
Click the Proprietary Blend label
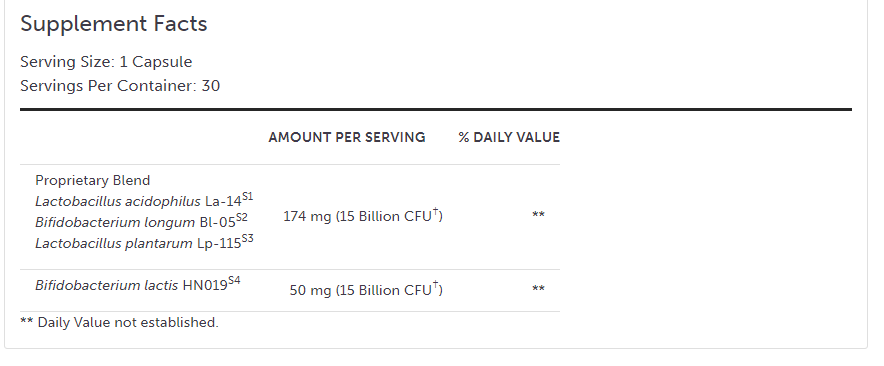(92, 180)
